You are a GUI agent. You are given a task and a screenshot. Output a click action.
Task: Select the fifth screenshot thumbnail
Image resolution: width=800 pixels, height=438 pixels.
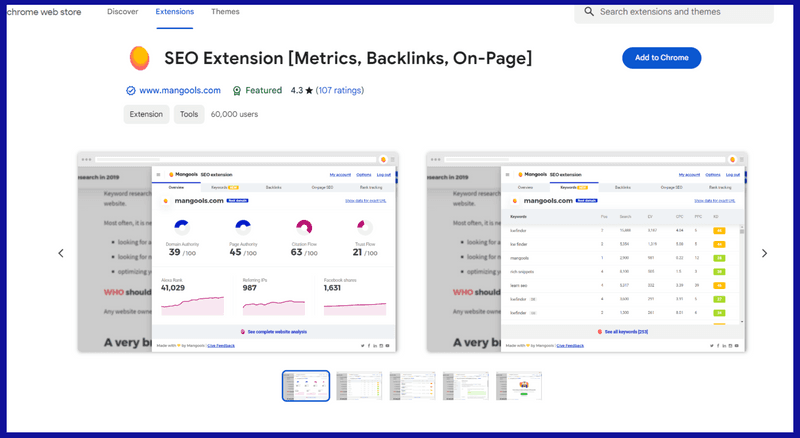(x=519, y=385)
